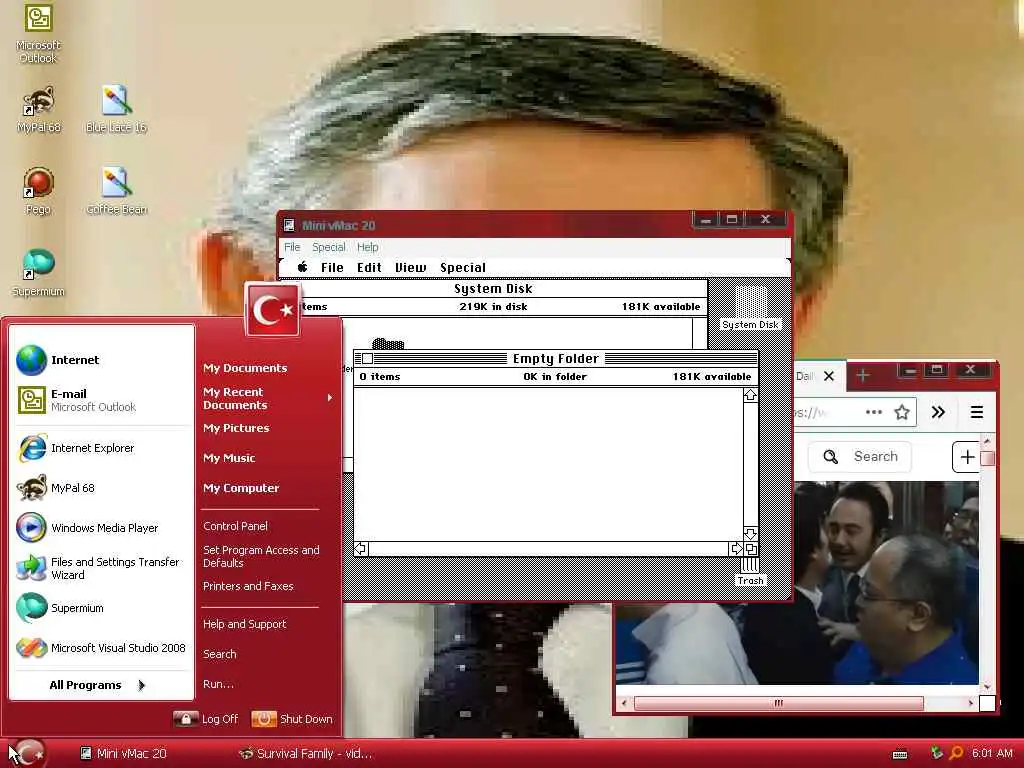Launch Internet Explorer from Start menu
This screenshot has height=768, width=1024.
point(103,448)
